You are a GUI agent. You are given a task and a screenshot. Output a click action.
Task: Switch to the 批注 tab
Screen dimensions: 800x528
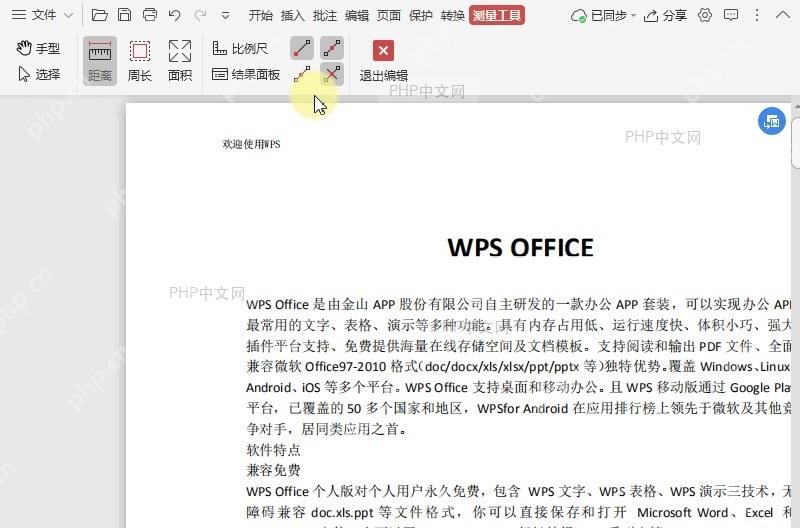point(324,16)
